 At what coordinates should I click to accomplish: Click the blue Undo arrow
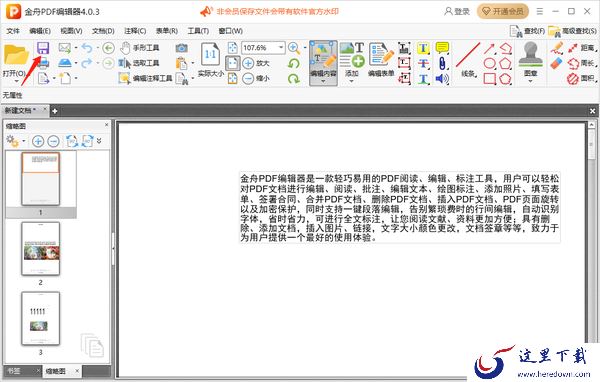tap(87, 48)
